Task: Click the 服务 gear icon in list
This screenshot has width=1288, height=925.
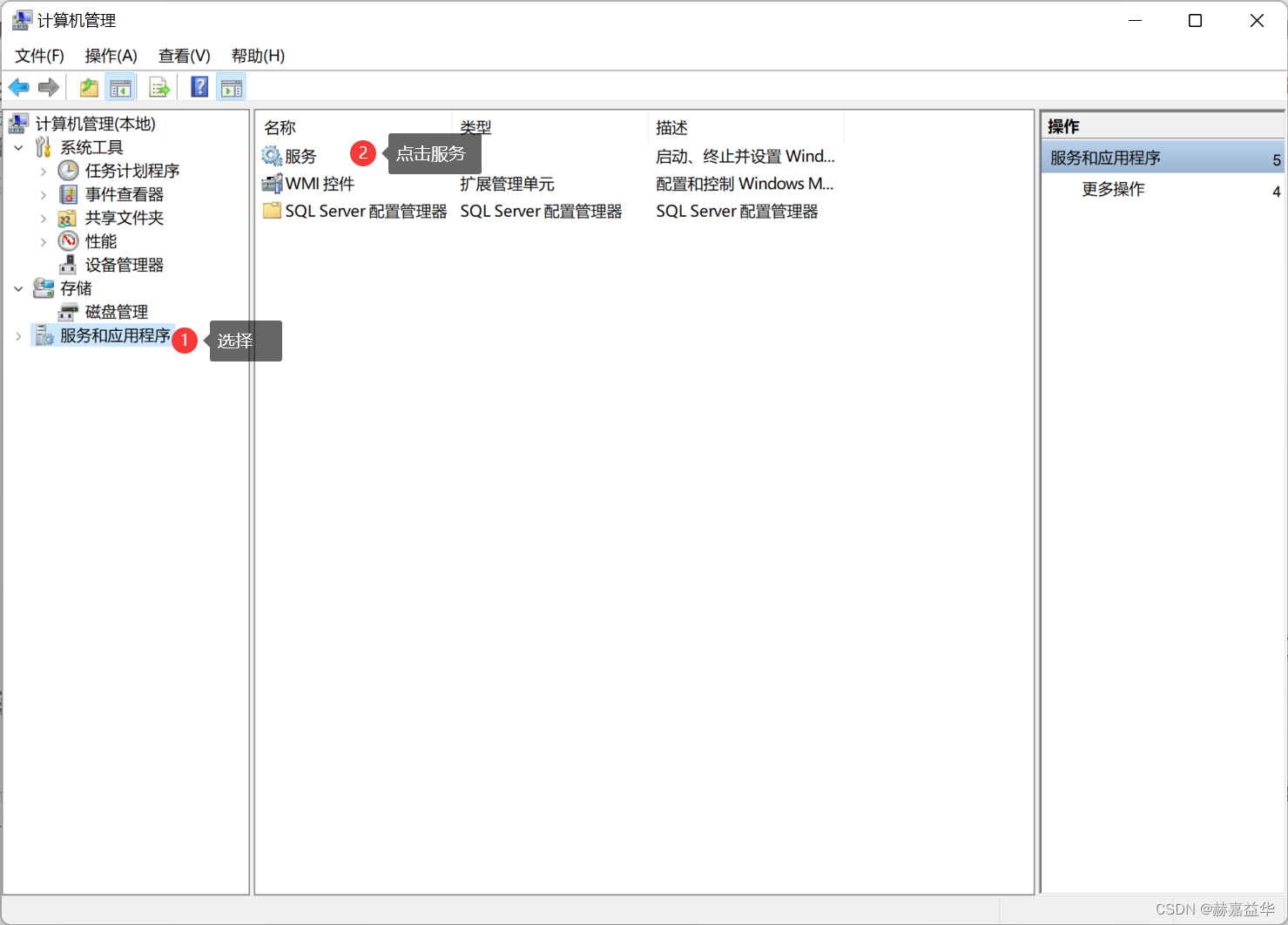Action: [272, 157]
